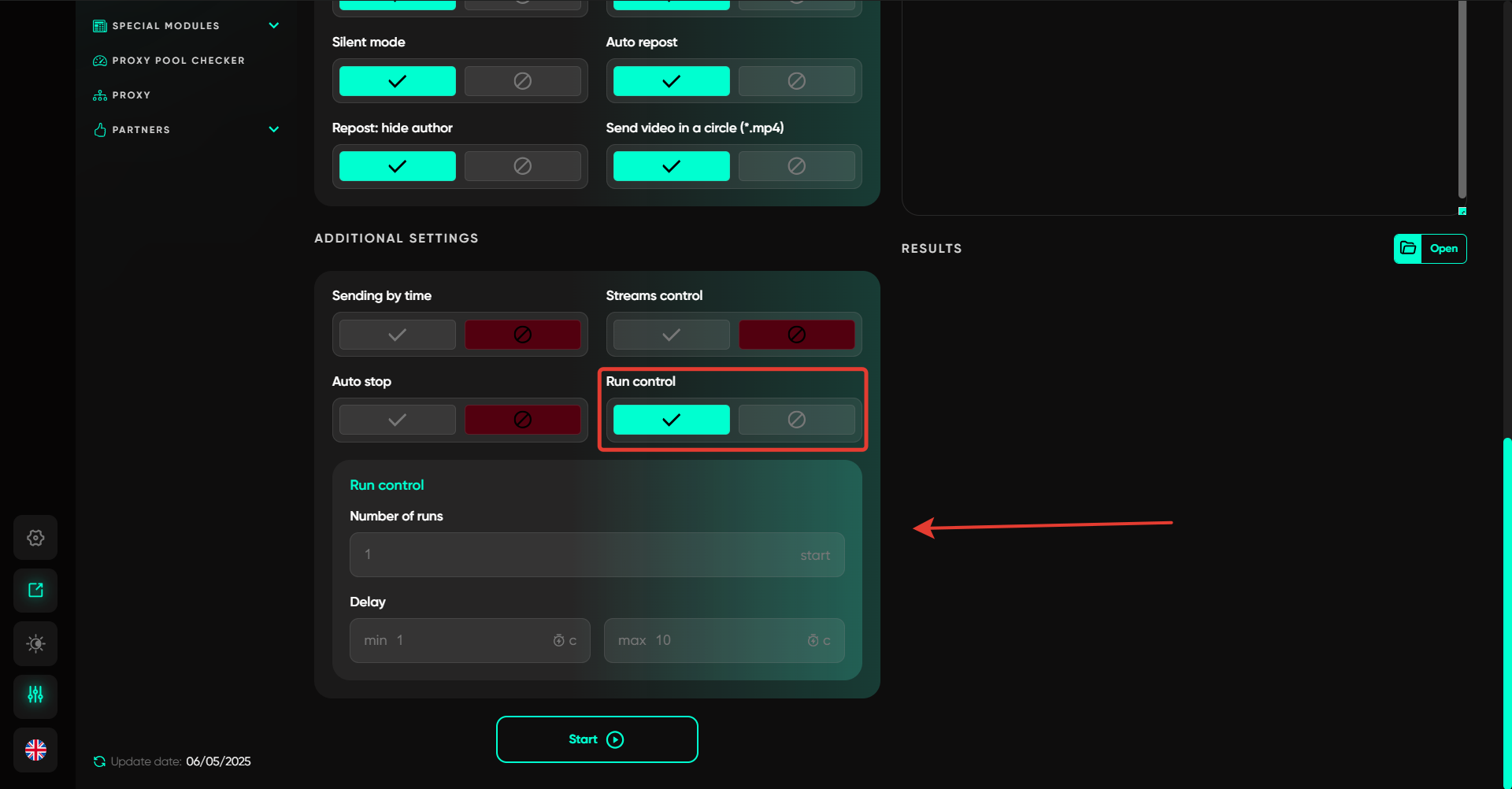The image size is (1512, 789).
Task: Click the resize handle of log panel
Action: 1462,211
